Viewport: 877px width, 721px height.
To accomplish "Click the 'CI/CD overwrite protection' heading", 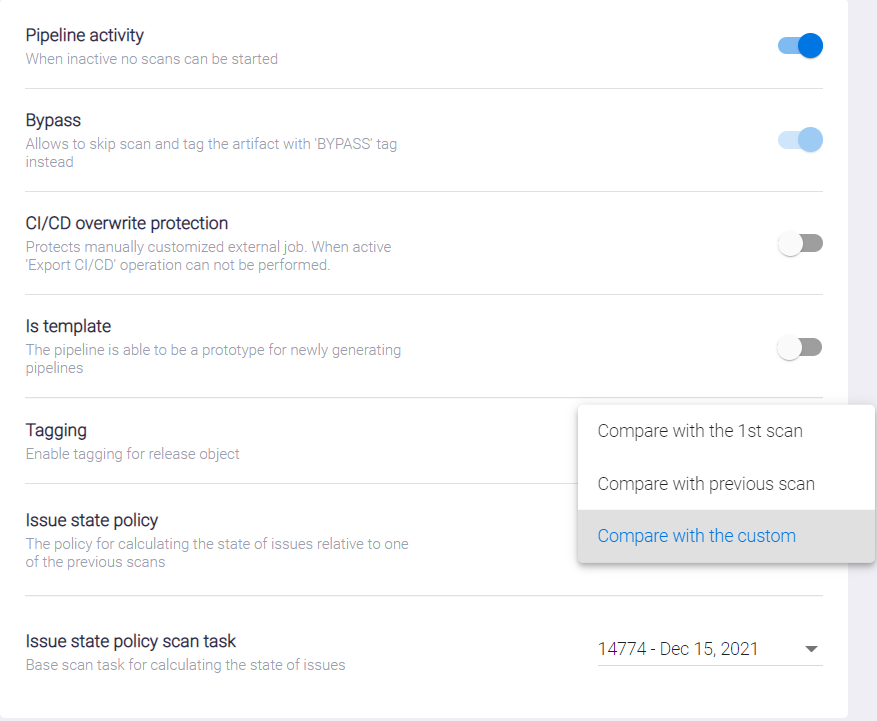I will coord(127,223).
